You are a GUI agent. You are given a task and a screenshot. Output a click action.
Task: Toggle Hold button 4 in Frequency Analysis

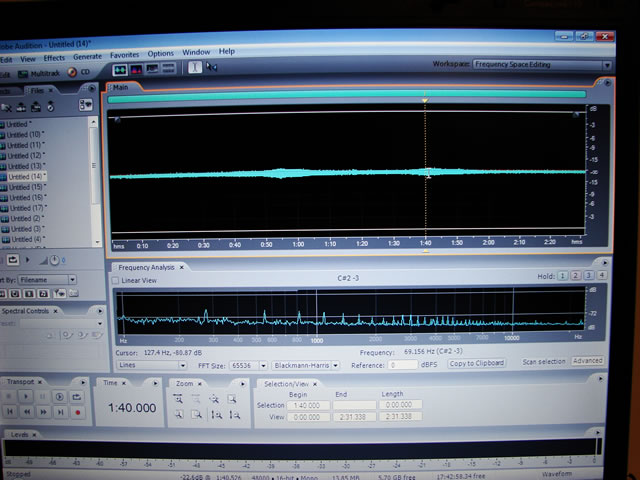click(601, 276)
